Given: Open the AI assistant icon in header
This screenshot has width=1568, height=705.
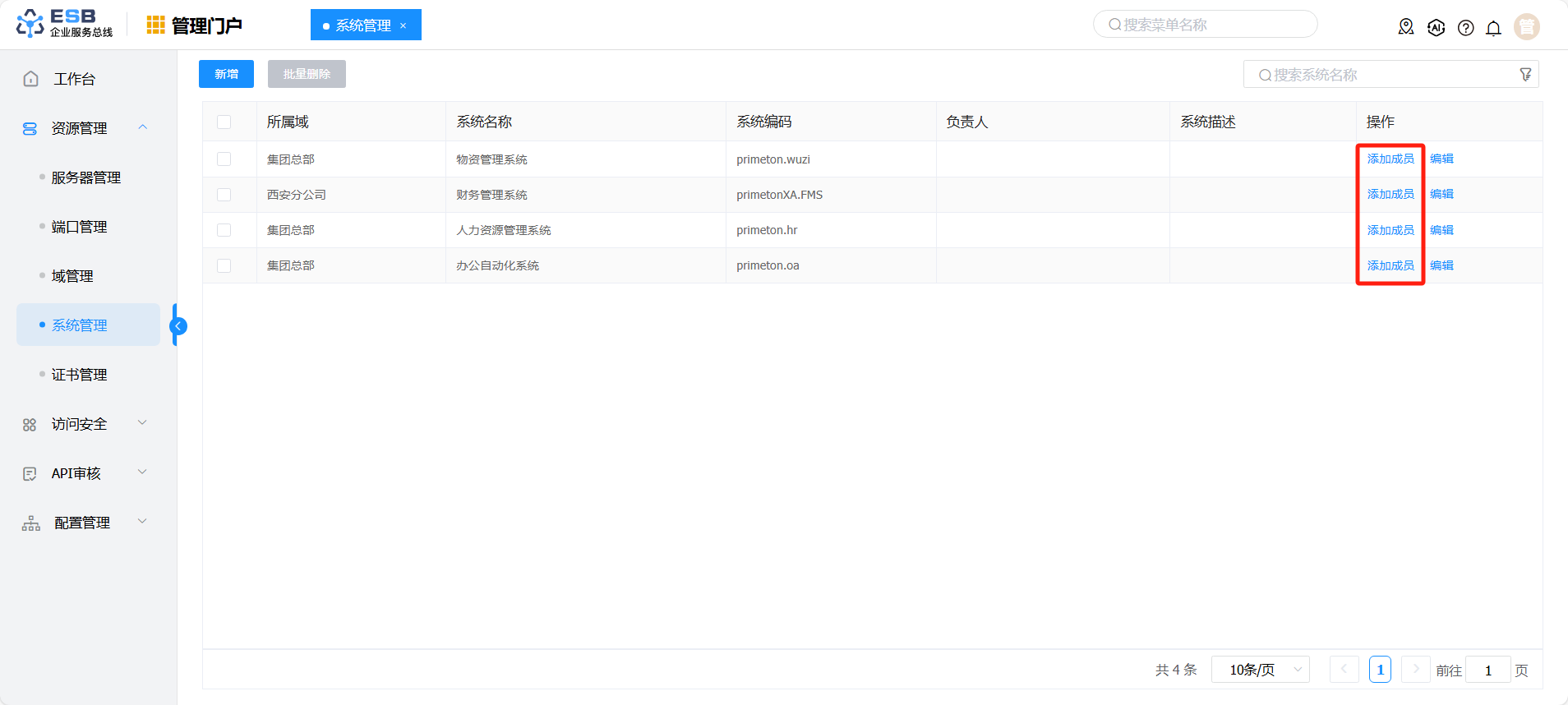Looking at the screenshot, I should click(x=1436, y=27).
